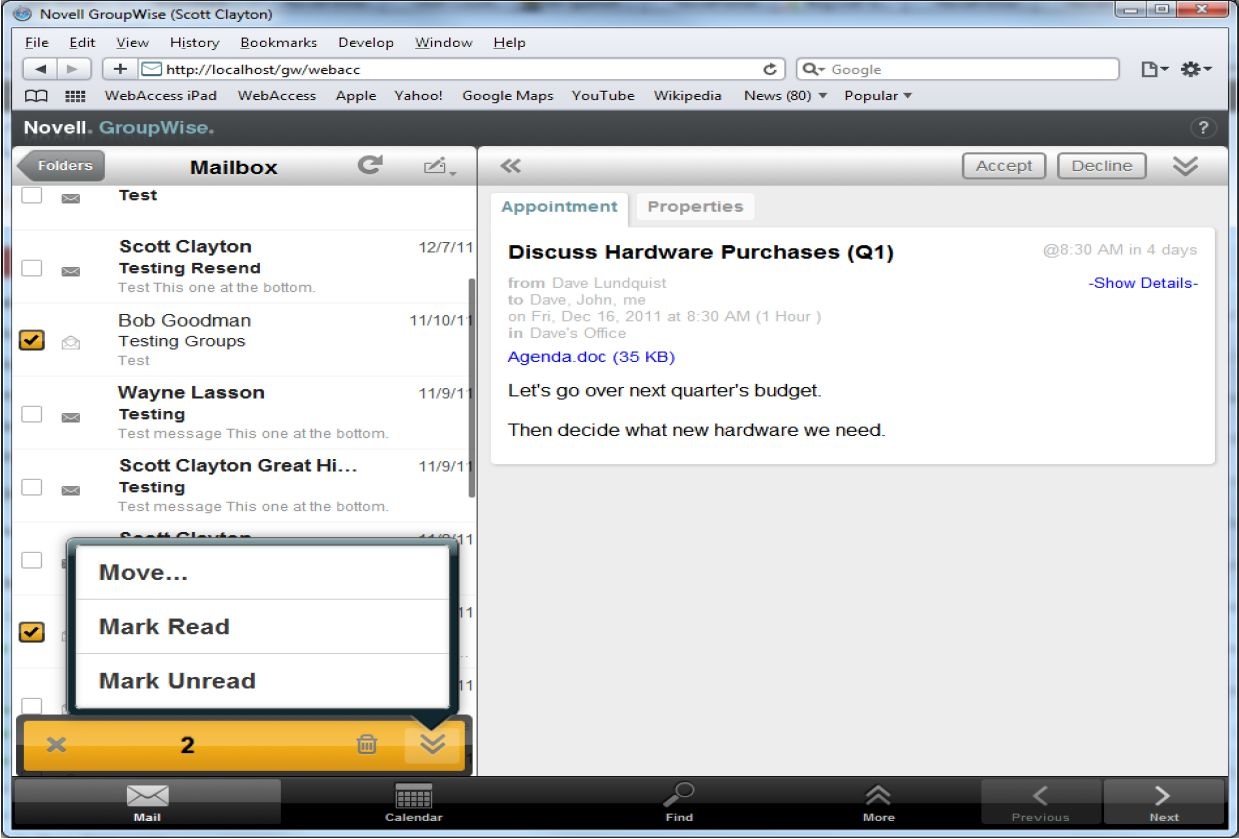Add bookmark with the plus button

pos(120,69)
